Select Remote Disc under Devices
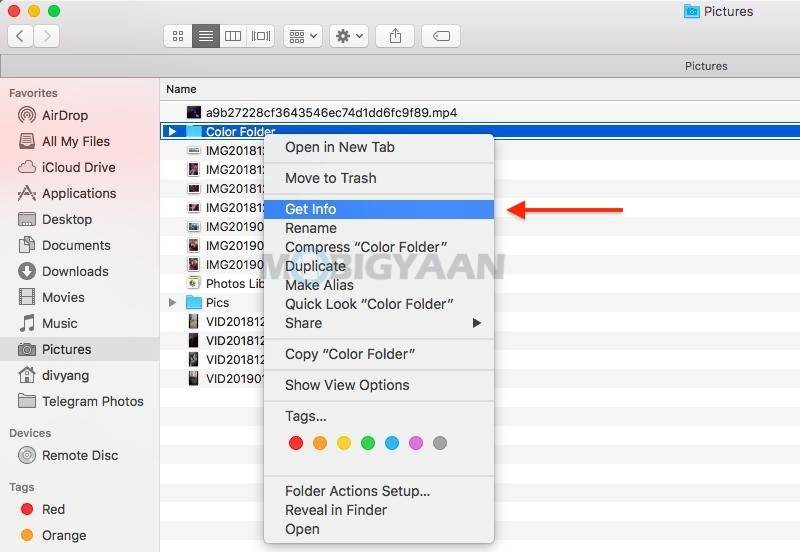Image resolution: width=800 pixels, height=552 pixels. click(x=80, y=455)
